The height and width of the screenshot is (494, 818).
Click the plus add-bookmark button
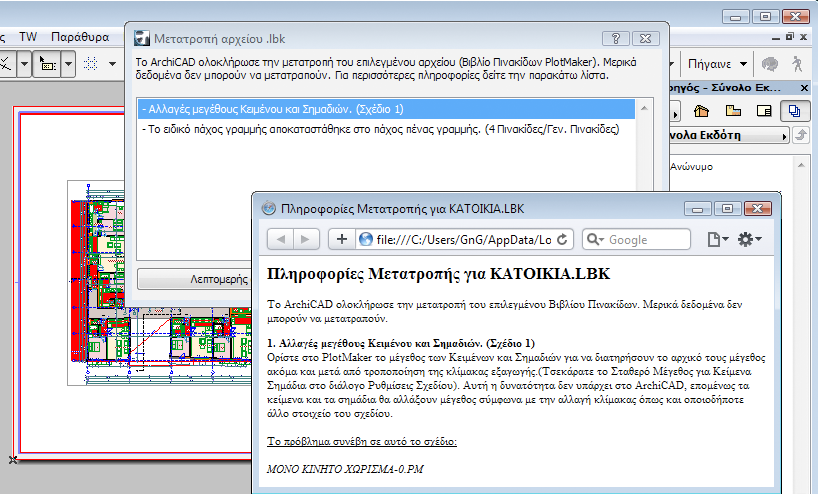pos(342,239)
